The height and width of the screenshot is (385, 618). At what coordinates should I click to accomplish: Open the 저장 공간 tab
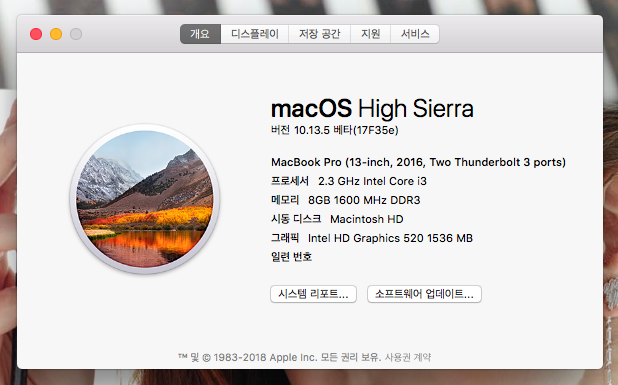[320, 34]
